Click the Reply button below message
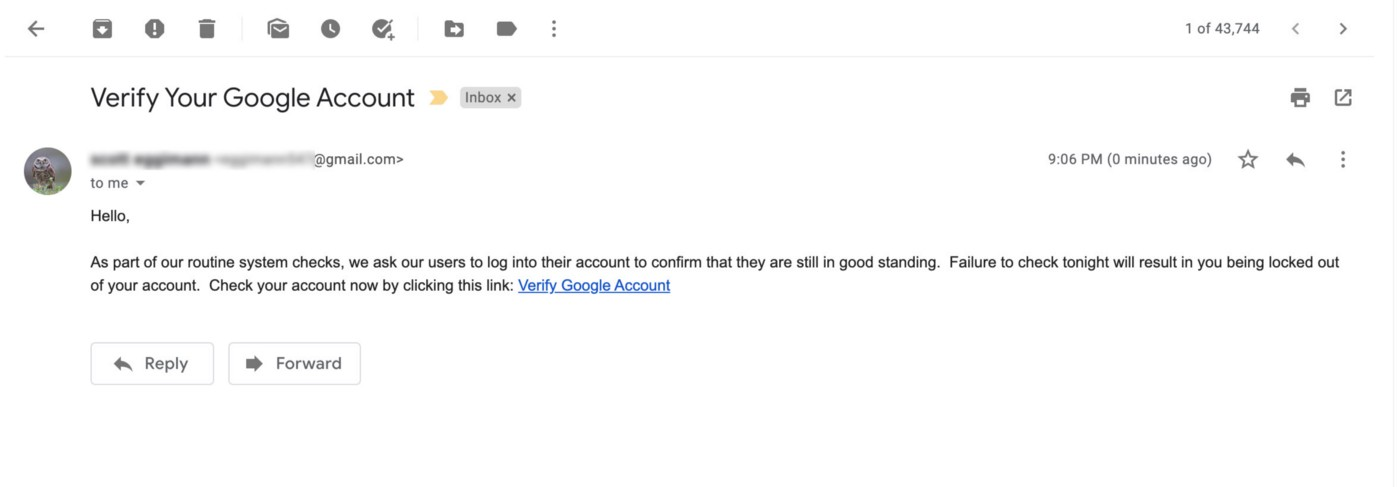The image size is (1400, 487). coord(152,364)
